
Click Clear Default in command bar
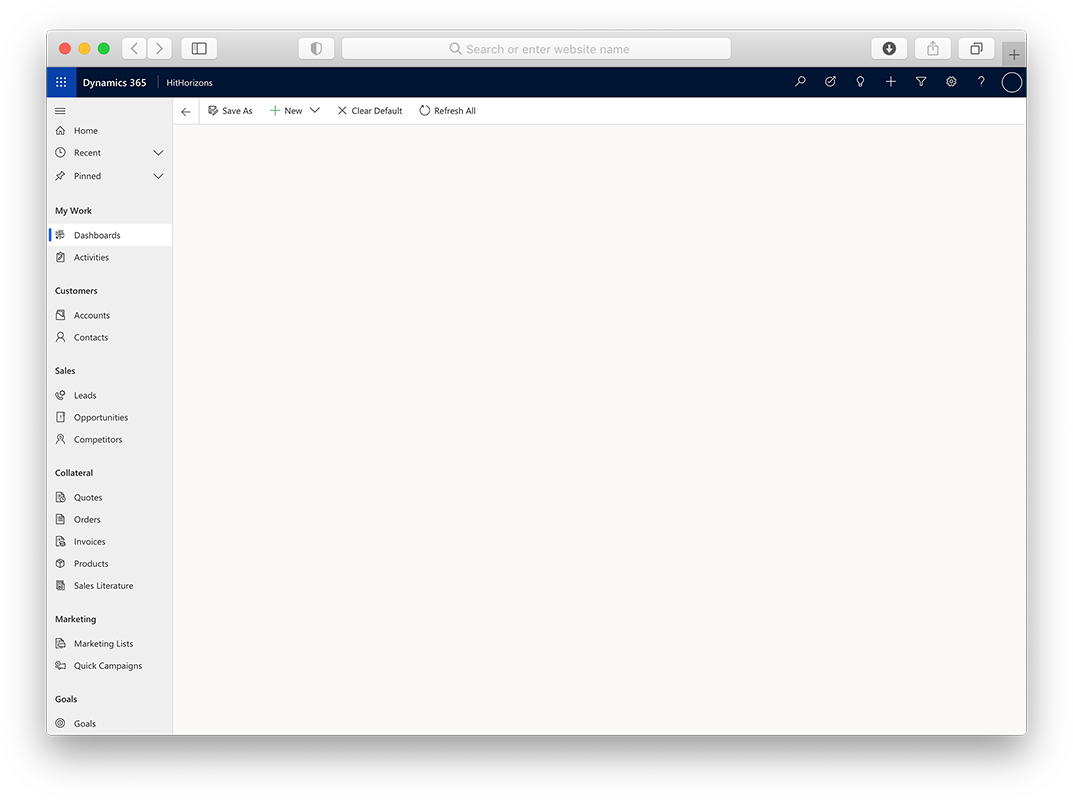[x=370, y=111]
